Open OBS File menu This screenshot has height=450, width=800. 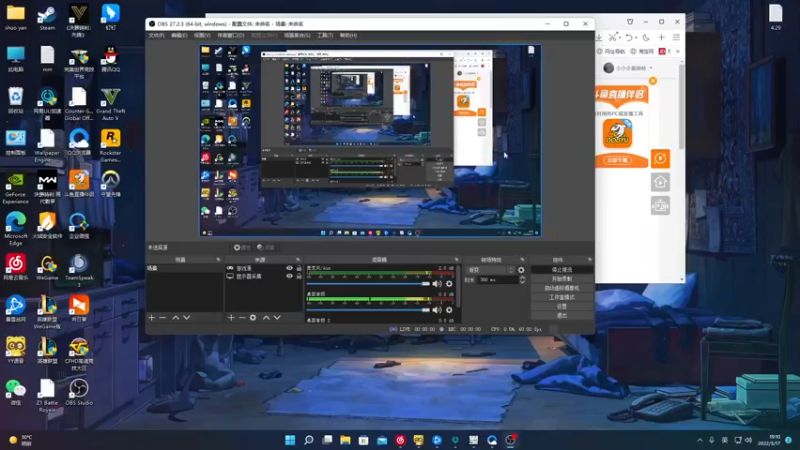[x=156, y=35]
